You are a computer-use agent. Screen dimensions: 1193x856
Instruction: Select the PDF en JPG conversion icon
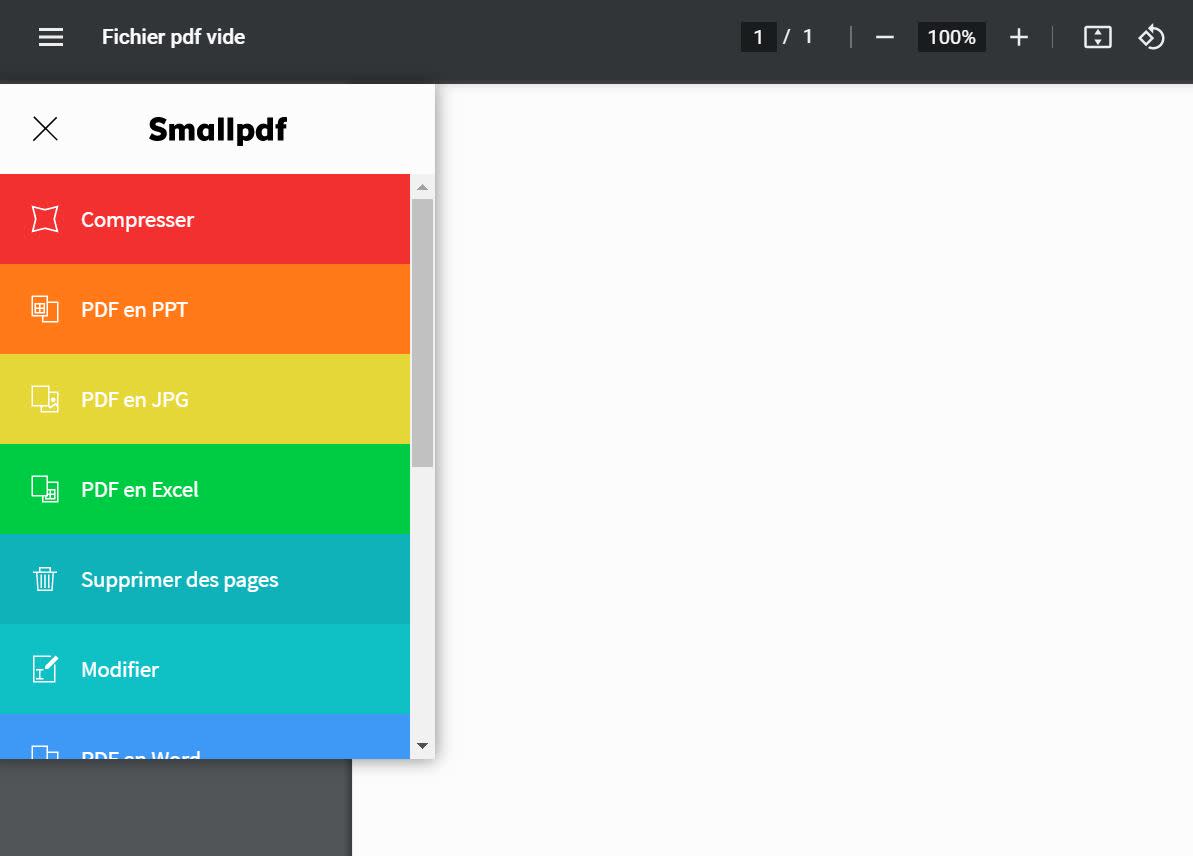(x=45, y=399)
